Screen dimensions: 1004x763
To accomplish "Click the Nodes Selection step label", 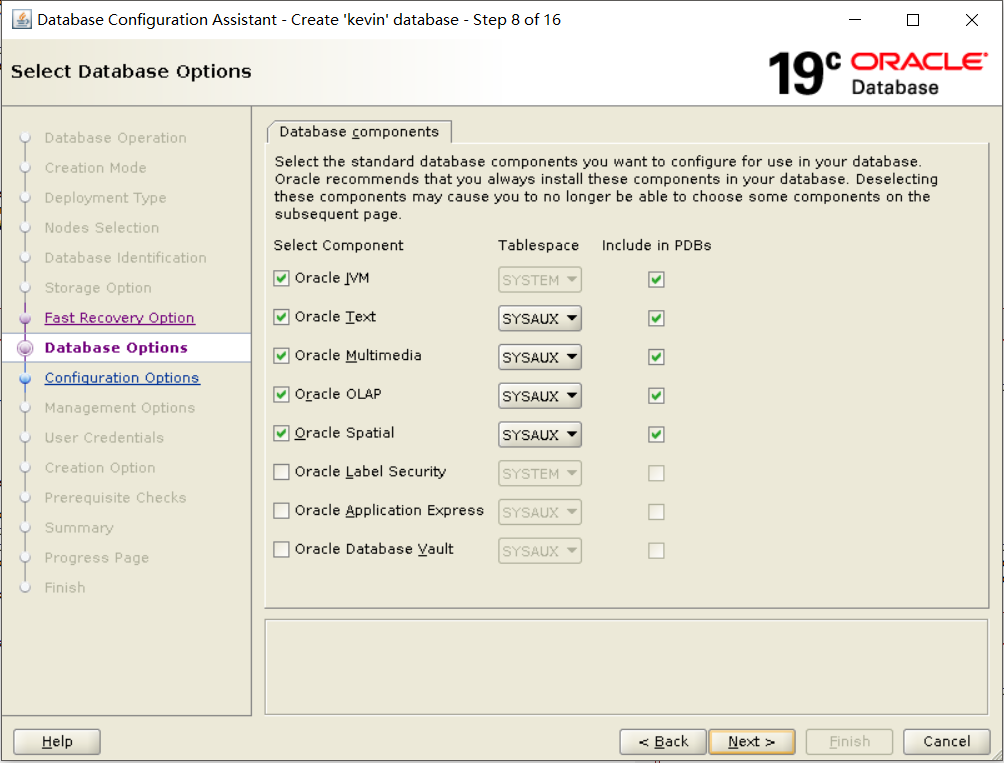I will (x=101, y=228).
